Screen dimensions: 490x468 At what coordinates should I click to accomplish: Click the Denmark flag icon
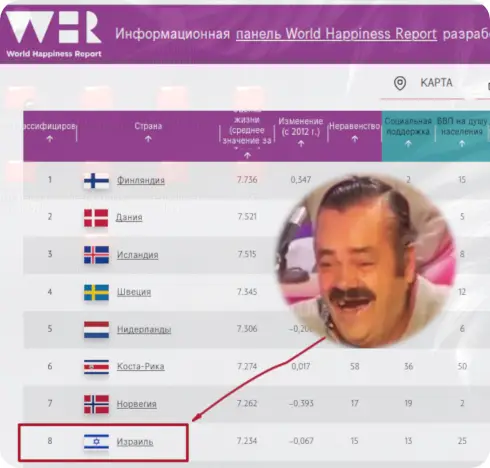tap(96, 218)
